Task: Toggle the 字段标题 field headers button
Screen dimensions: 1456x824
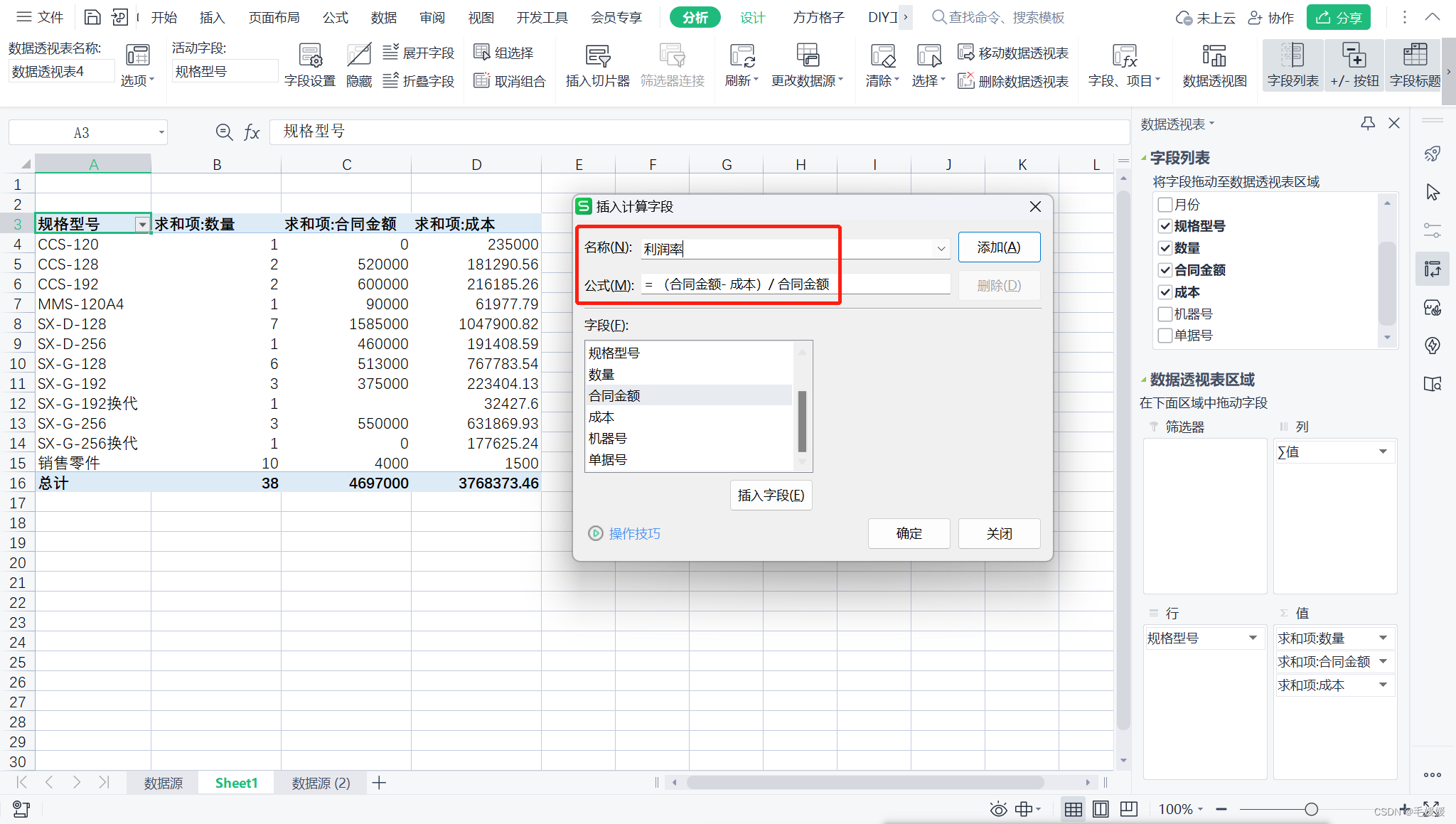Action: (1415, 65)
